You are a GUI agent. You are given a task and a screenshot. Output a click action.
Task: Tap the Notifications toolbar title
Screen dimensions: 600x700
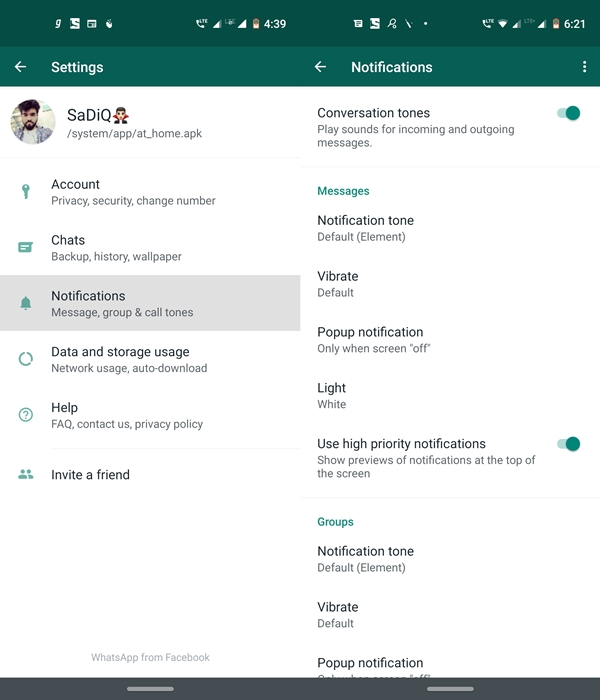[x=392, y=67]
